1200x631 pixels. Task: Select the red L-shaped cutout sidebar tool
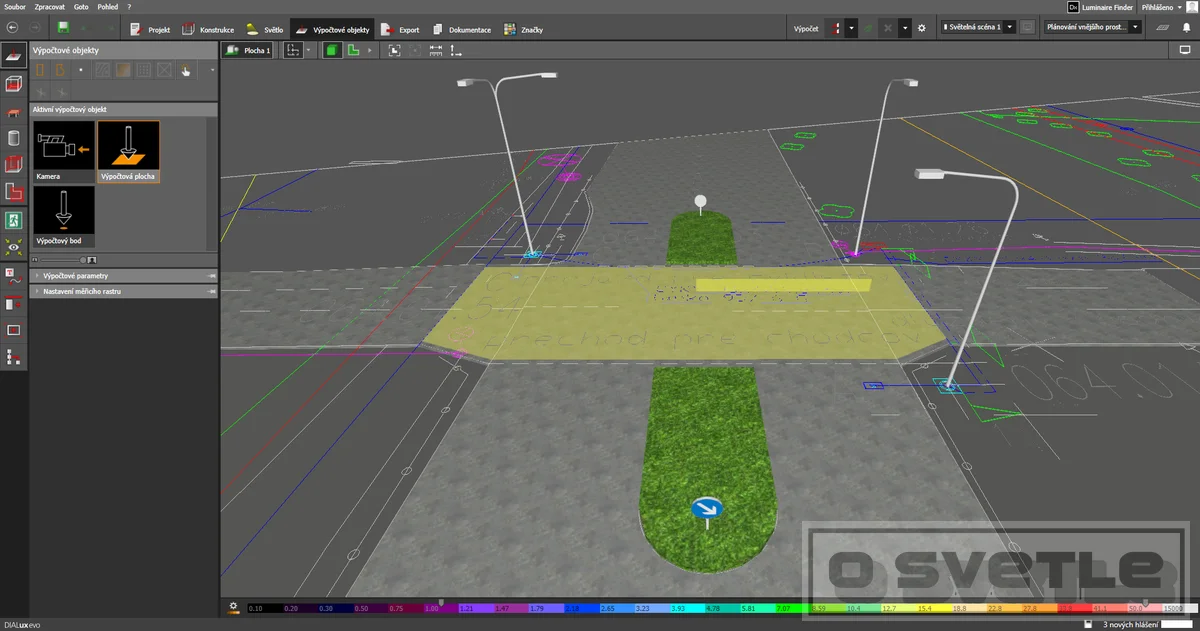click(x=14, y=192)
